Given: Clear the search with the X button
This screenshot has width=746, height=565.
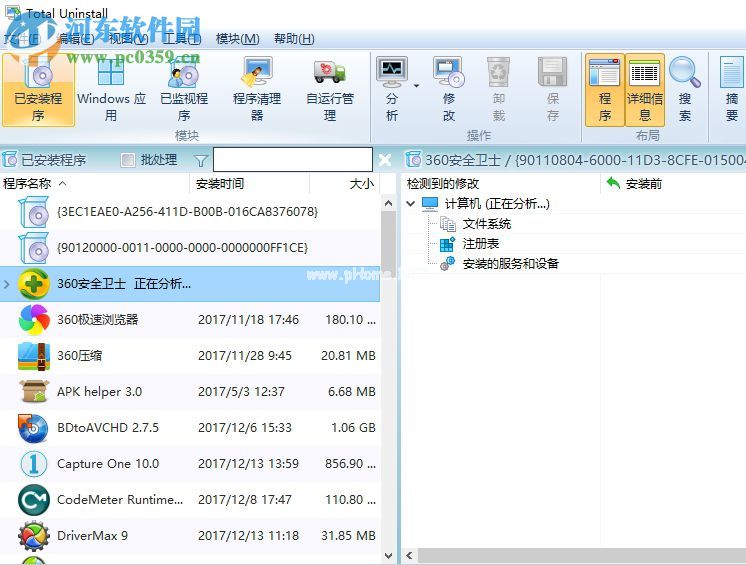Looking at the screenshot, I should coord(385,160).
